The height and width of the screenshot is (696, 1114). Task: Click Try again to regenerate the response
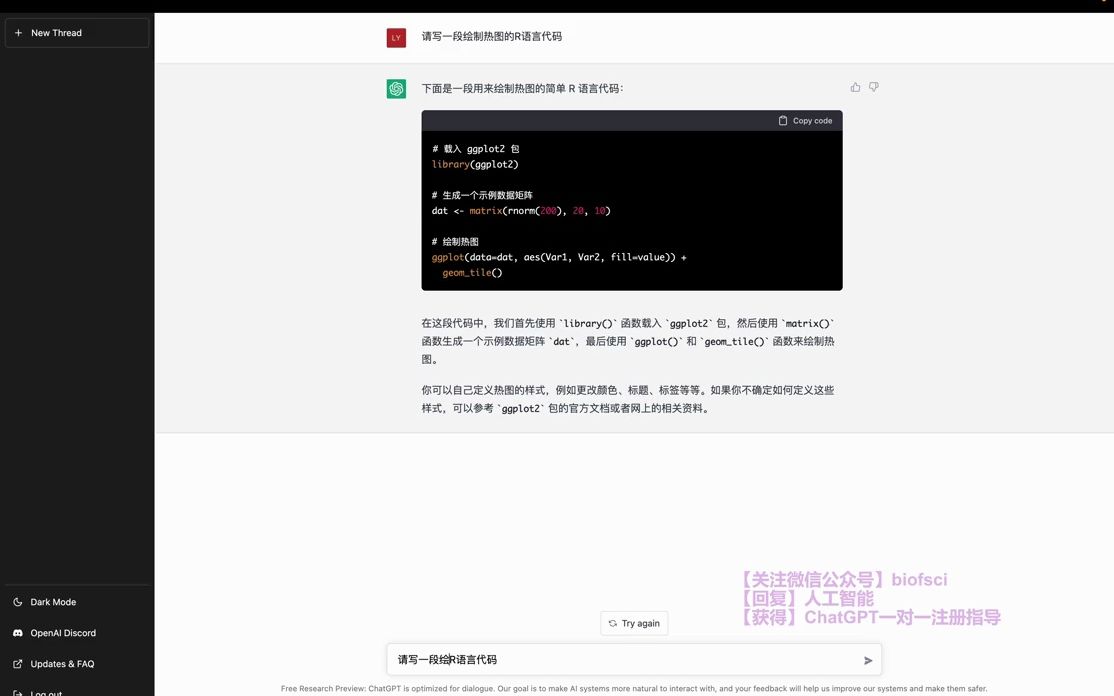pos(634,623)
